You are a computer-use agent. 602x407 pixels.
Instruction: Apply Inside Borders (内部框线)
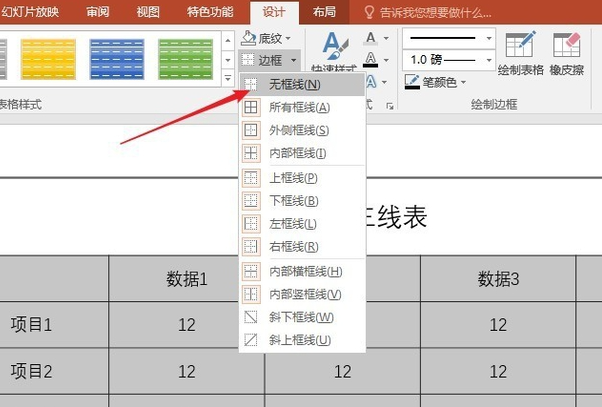point(302,153)
